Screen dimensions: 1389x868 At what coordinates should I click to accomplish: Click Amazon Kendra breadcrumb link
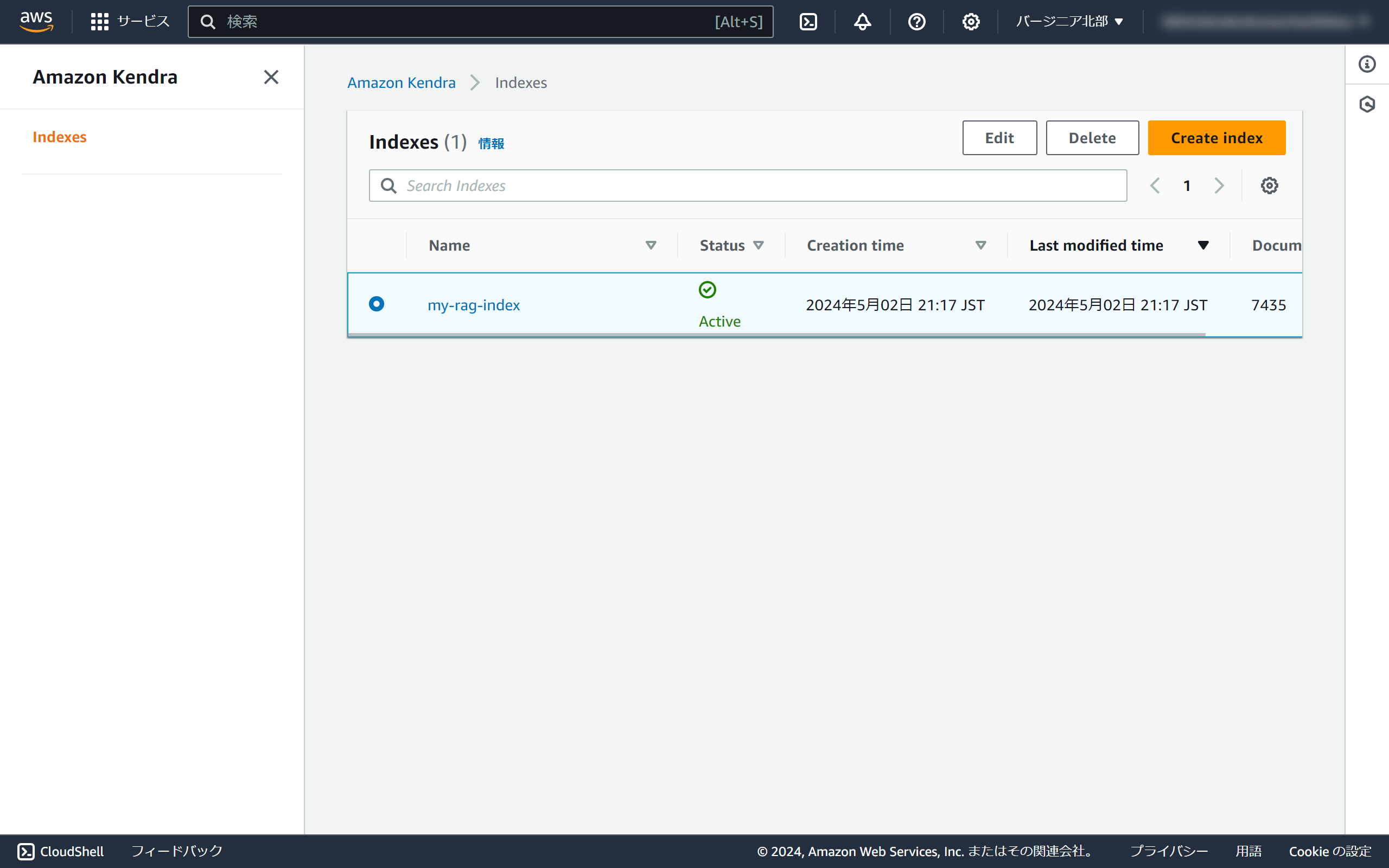401,82
